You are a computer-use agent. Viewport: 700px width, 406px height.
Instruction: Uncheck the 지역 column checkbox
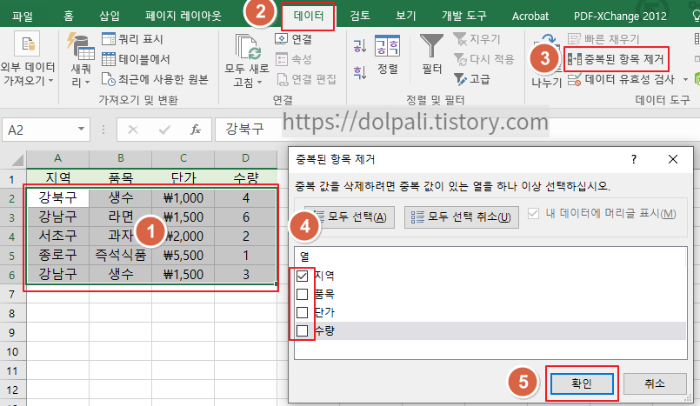[302, 276]
